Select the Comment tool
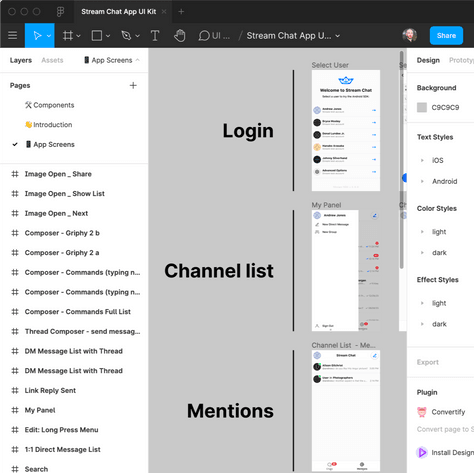This screenshot has width=474, height=473. pos(204,35)
